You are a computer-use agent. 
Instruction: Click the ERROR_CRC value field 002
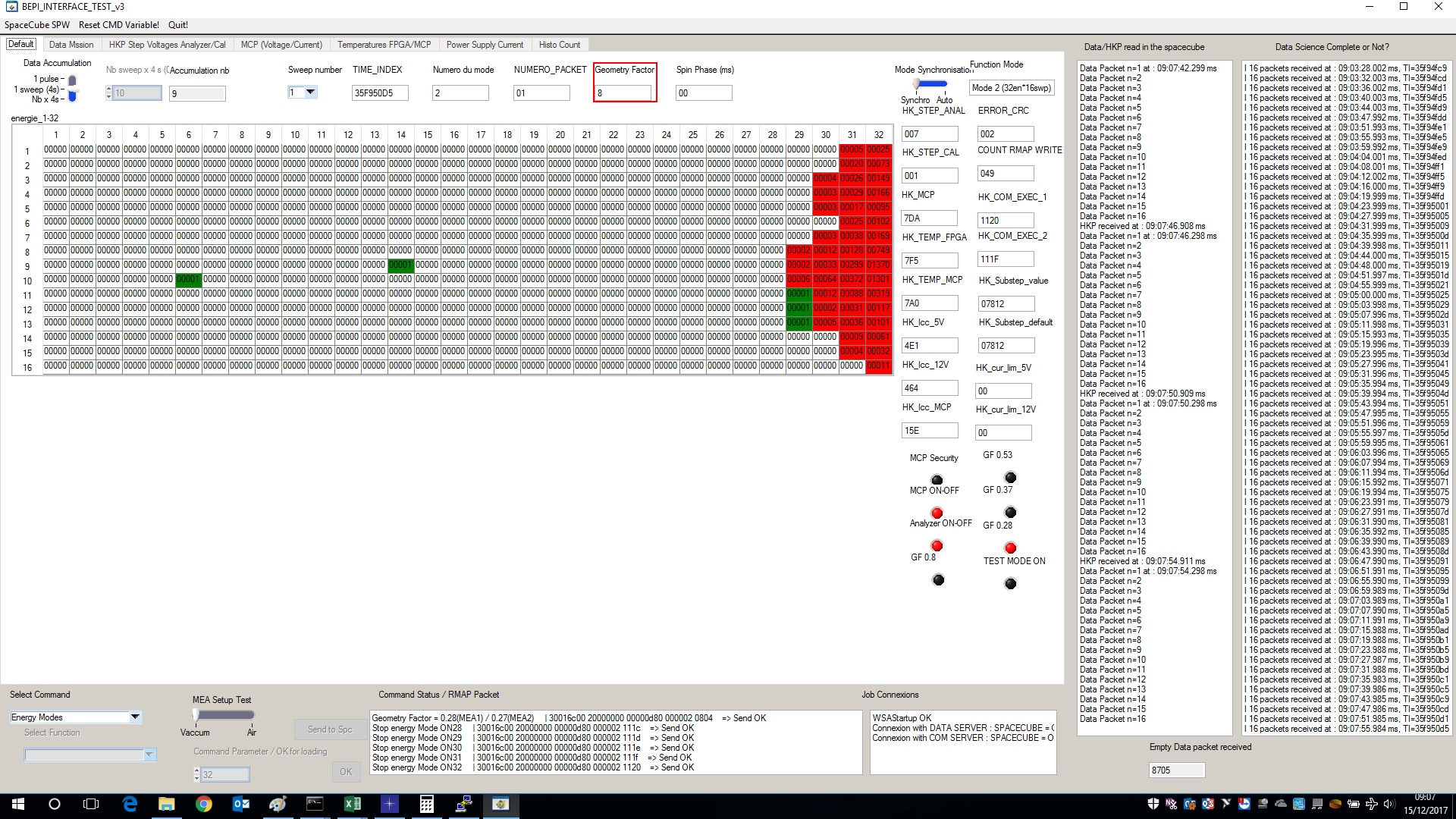tap(1006, 134)
